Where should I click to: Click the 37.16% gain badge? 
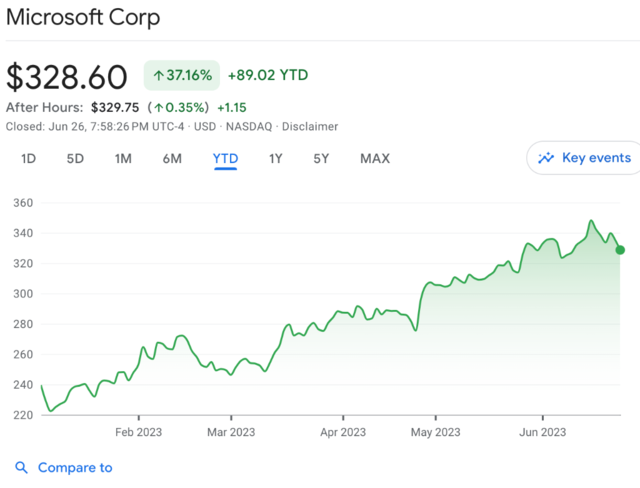(x=182, y=75)
